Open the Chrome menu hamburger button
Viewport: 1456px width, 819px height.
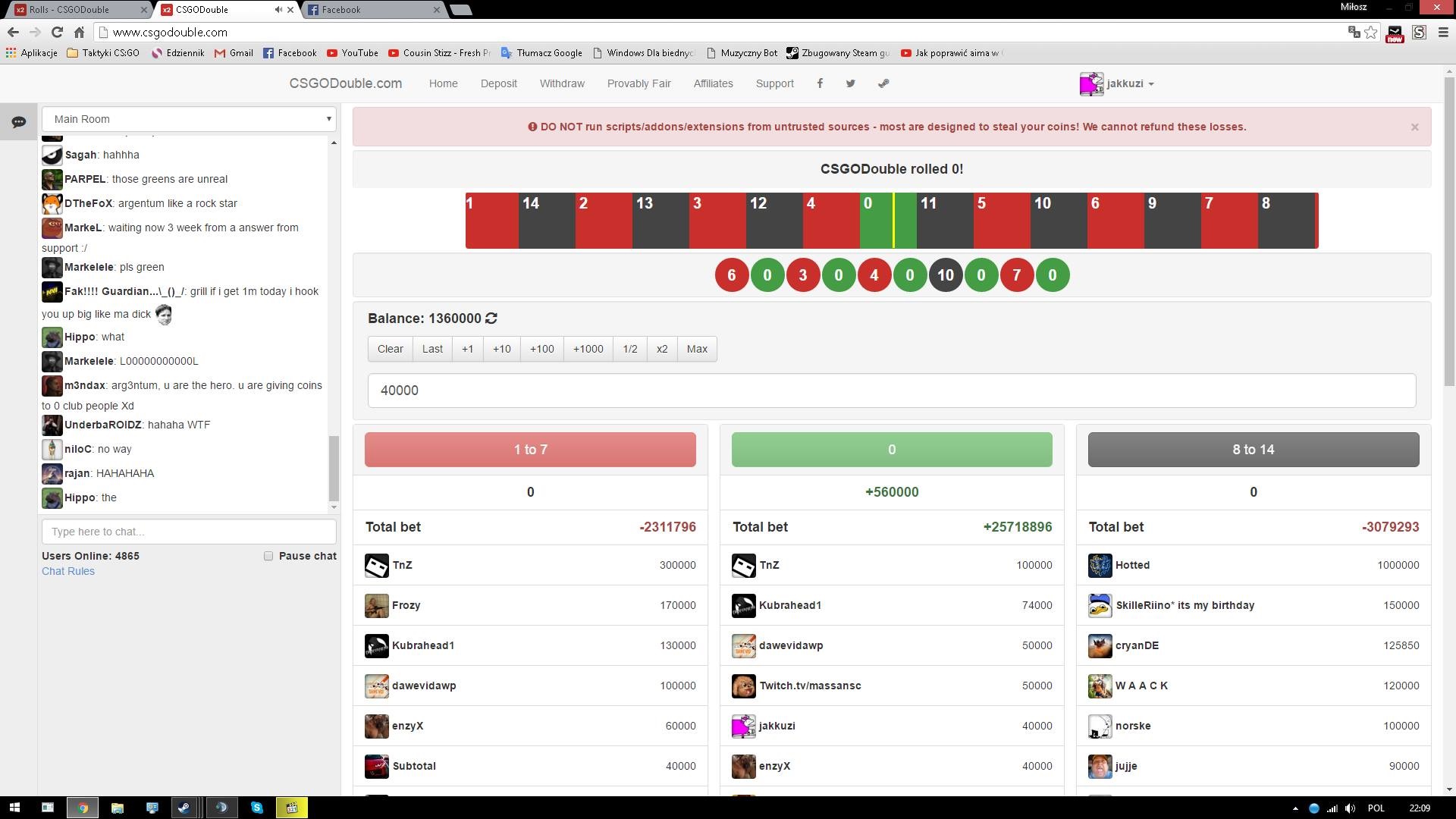[1443, 32]
